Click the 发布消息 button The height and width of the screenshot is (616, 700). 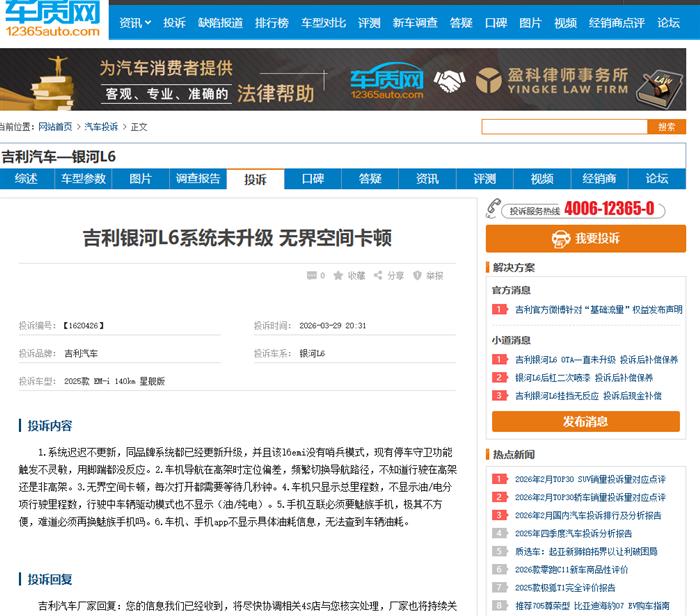[585, 421]
